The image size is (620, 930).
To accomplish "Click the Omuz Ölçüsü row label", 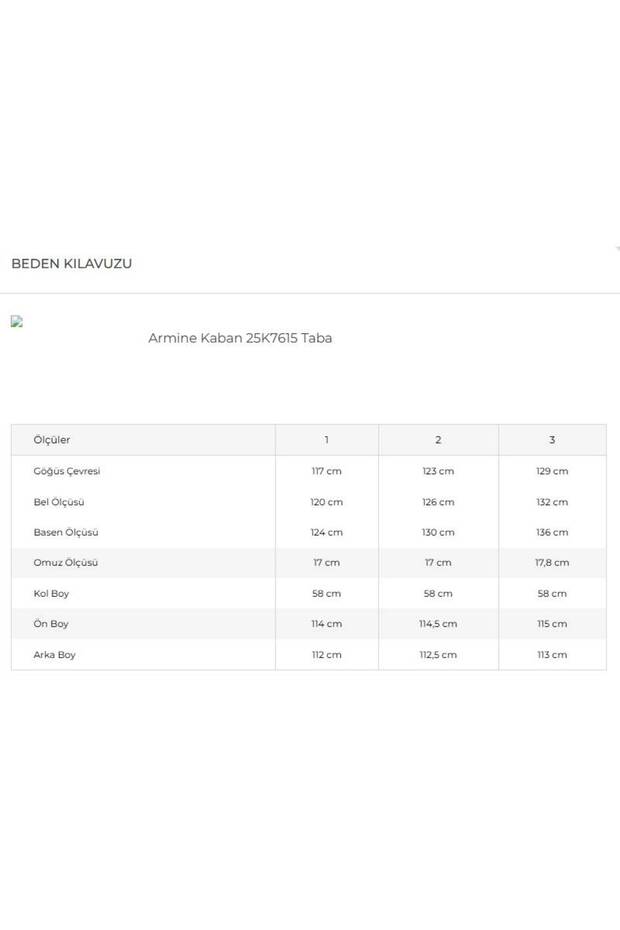I will (x=66, y=563).
